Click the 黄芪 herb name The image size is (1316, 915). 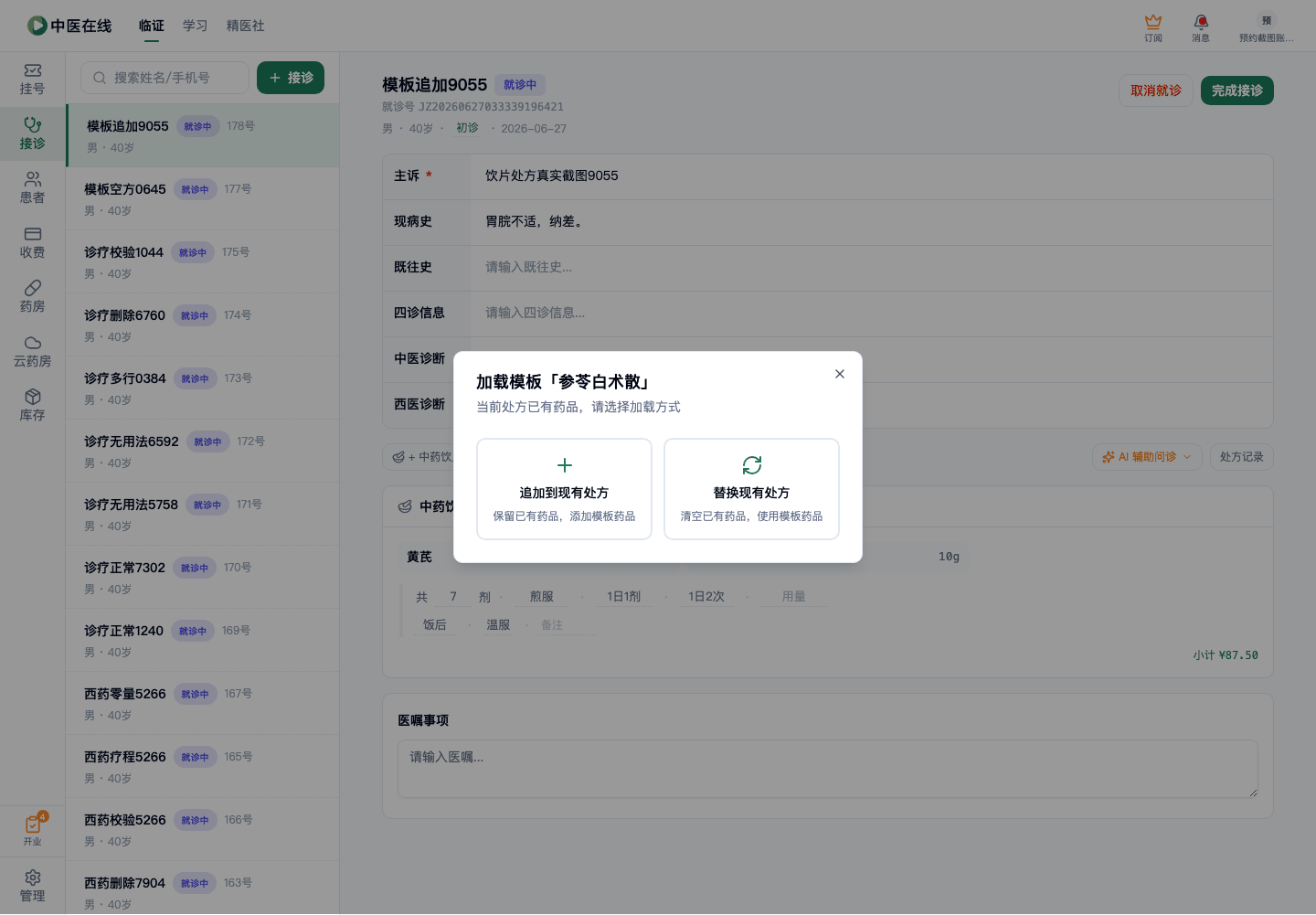tap(419, 557)
